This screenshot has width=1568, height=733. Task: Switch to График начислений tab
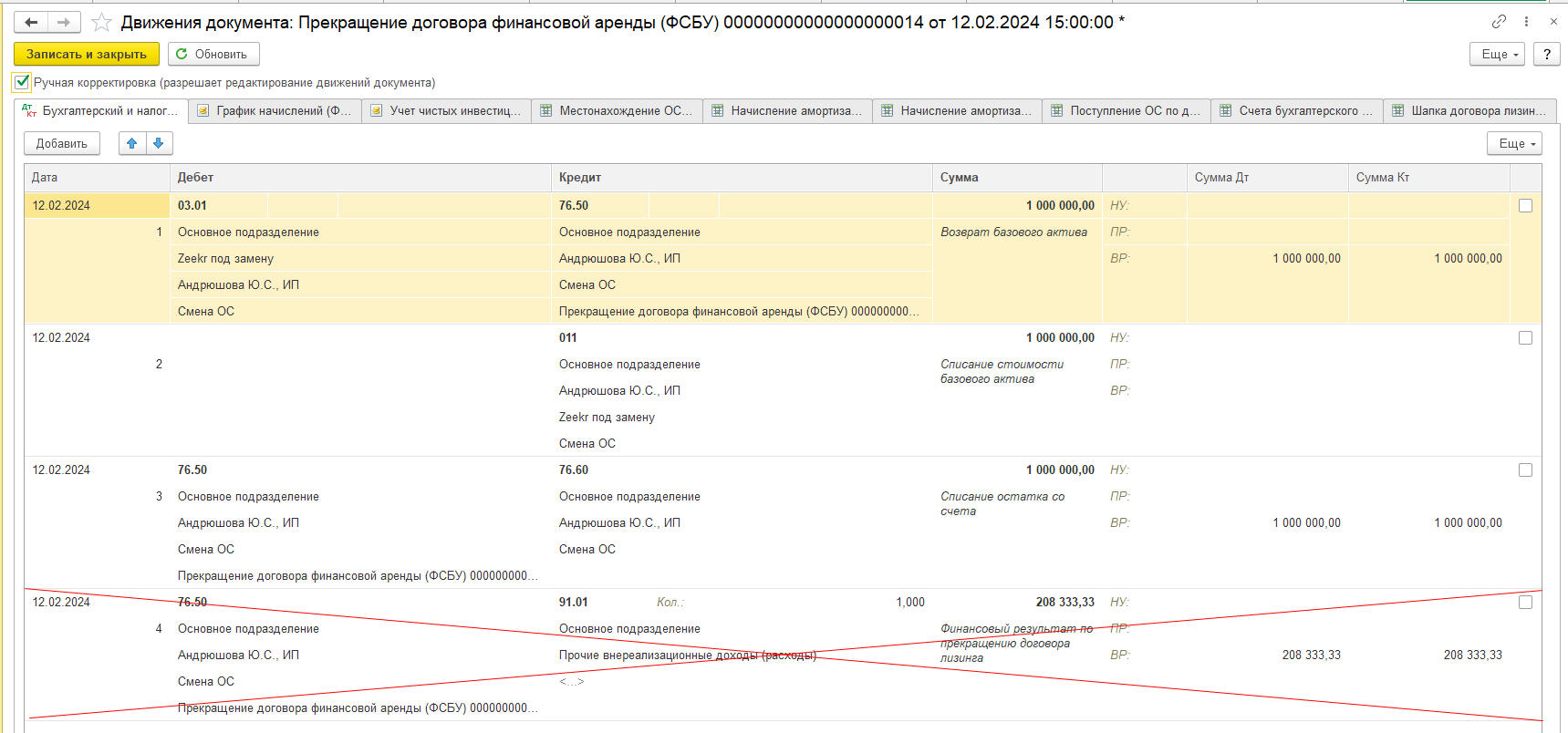click(x=275, y=110)
